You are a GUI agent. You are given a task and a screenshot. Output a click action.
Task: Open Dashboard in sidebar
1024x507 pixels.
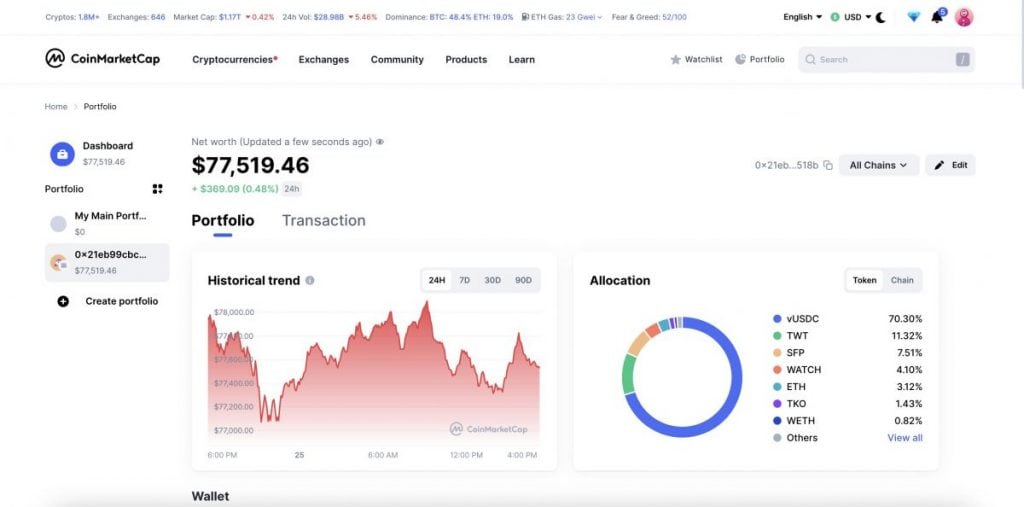107,153
